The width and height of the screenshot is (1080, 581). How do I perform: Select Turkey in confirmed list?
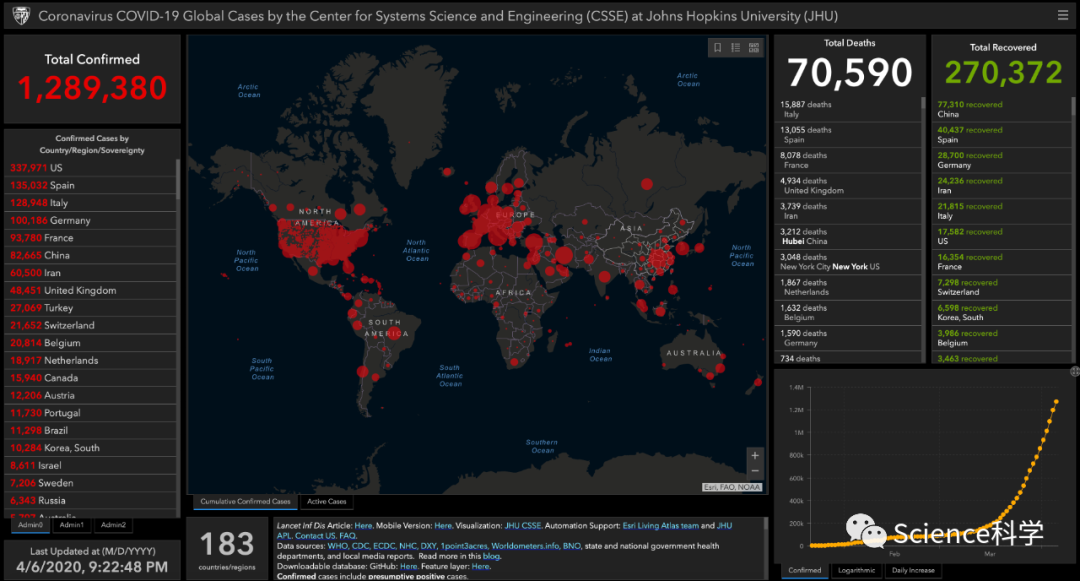pos(91,308)
